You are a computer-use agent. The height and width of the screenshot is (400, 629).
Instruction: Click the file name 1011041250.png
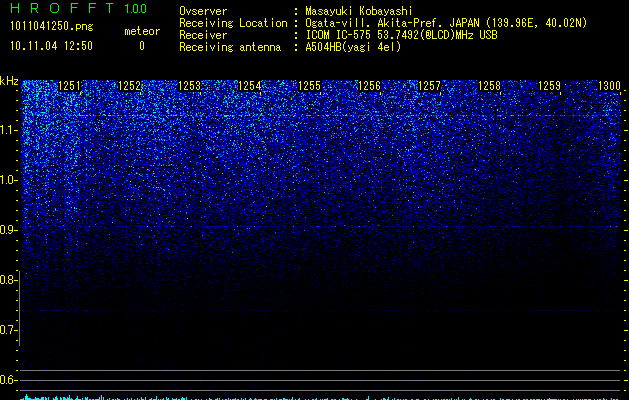click(x=52, y=27)
